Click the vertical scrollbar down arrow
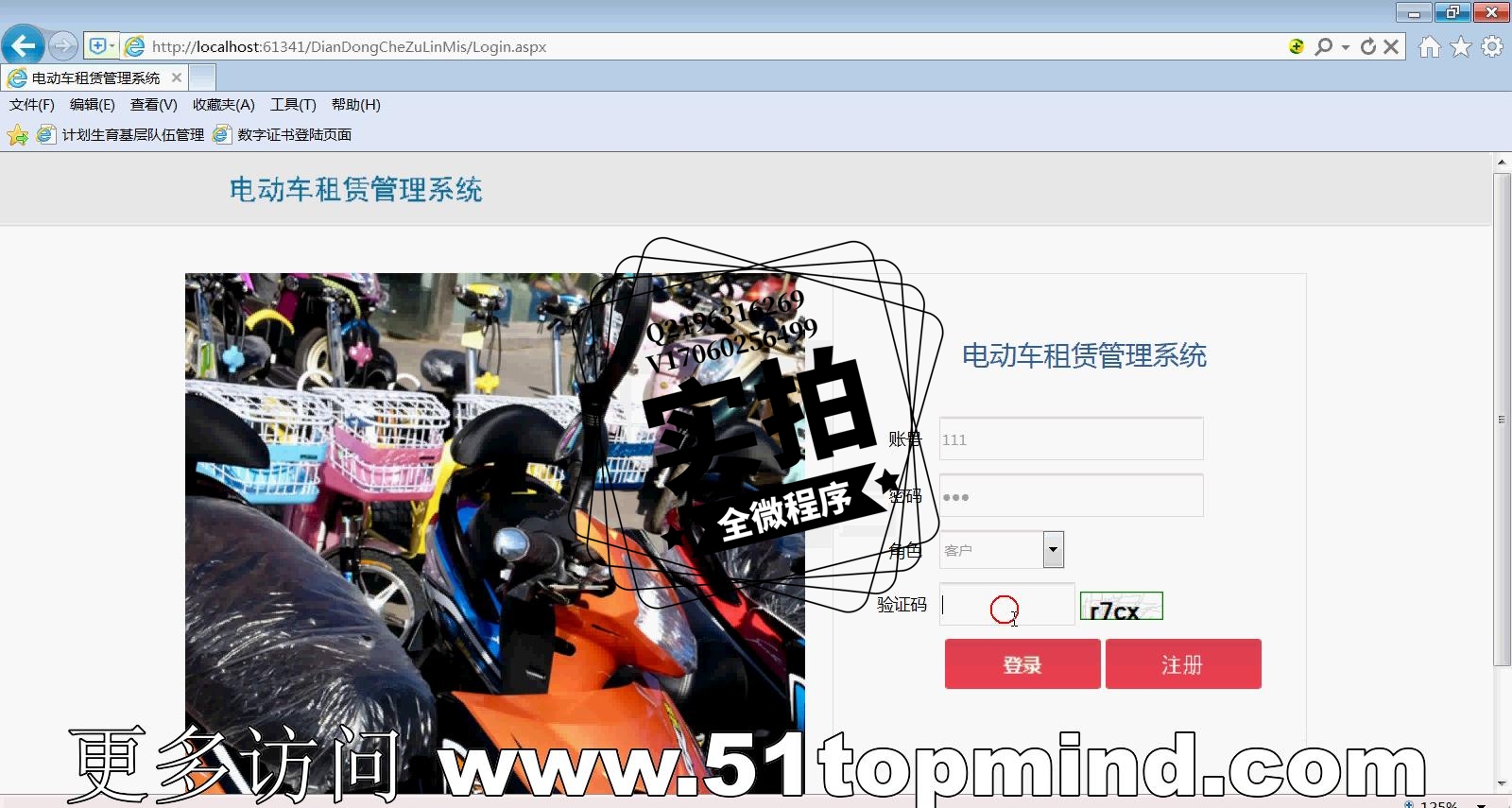This screenshot has height=808, width=1512. (1502, 784)
